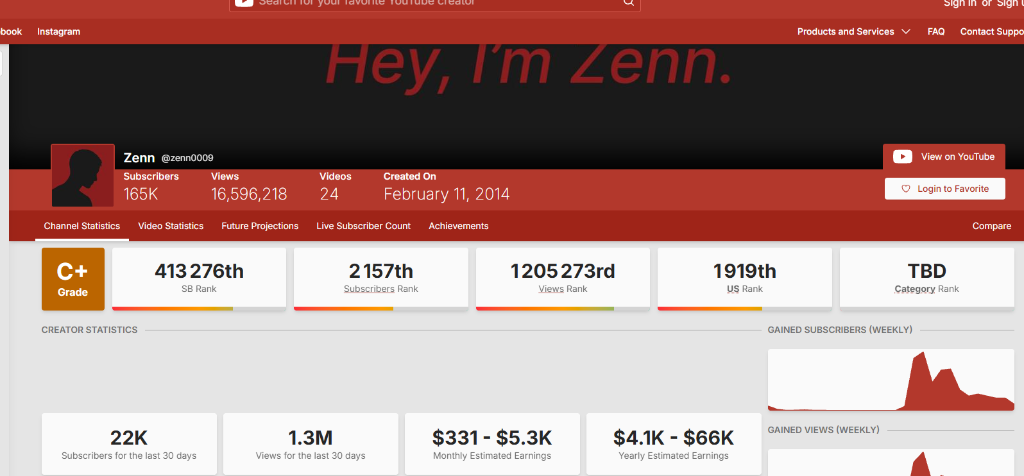Click the 1919th US Rank card
This screenshot has height=476, width=1024.
(x=744, y=279)
